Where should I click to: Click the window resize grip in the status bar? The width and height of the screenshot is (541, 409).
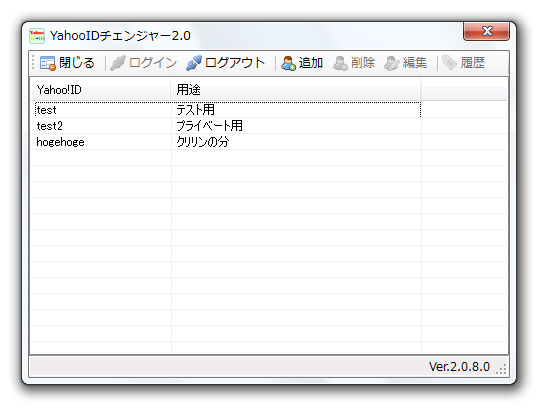(x=501, y=369)
